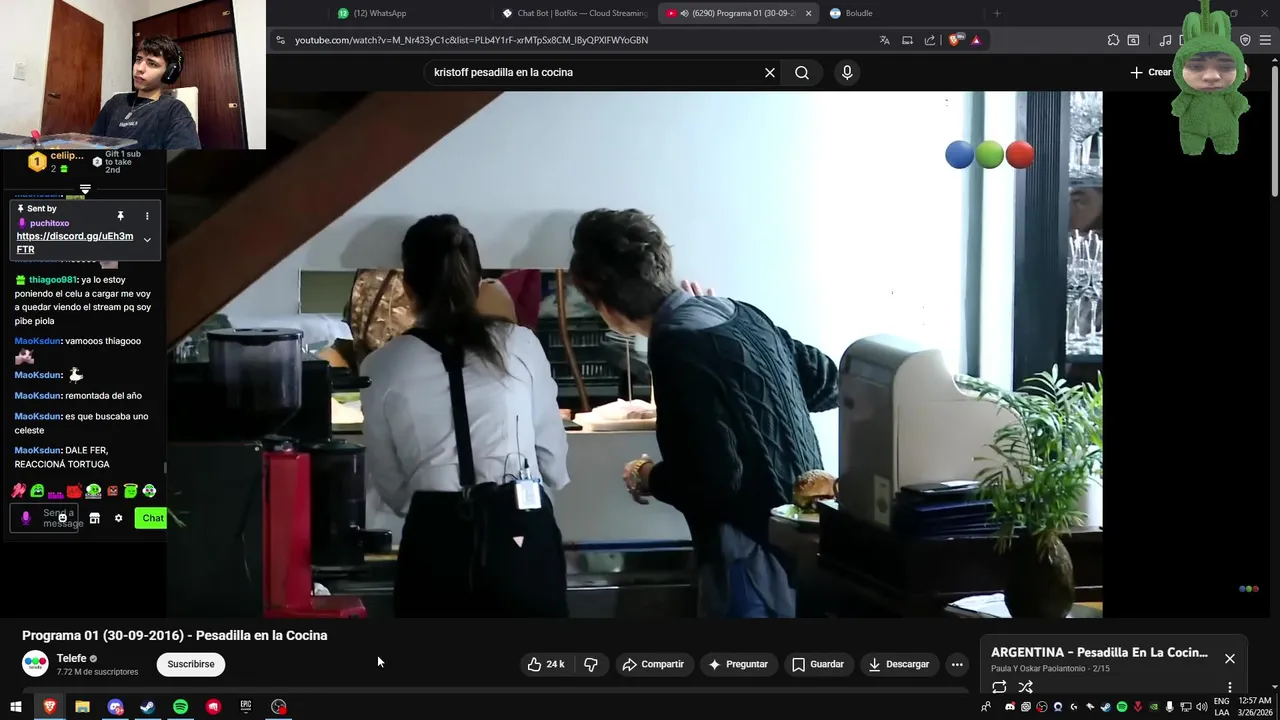This screenshot has width=1280, height=720.
Task: Open the tab search icon in toolbar
Action: (x=1133, y=40)
